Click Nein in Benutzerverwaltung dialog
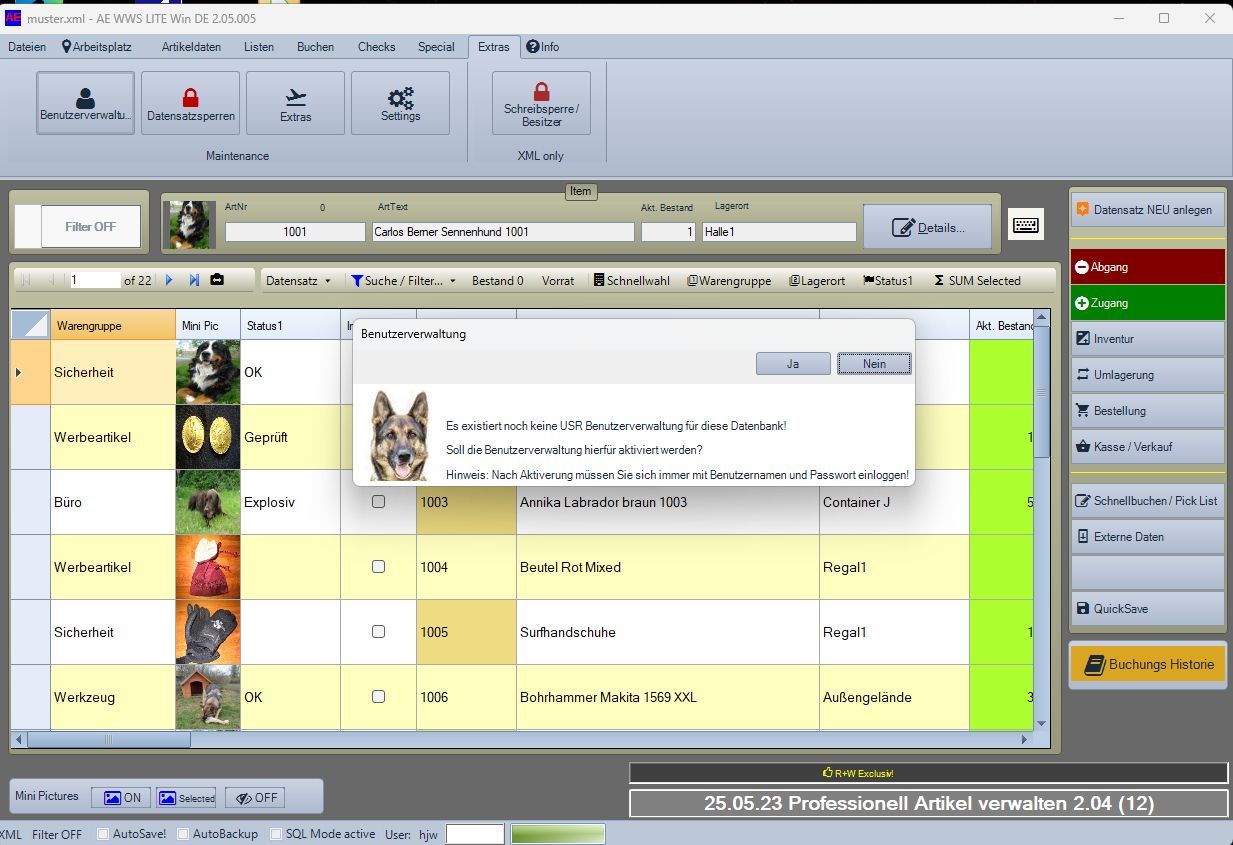This screenshot has width=1233, height=845. click(x=874, y=364)
